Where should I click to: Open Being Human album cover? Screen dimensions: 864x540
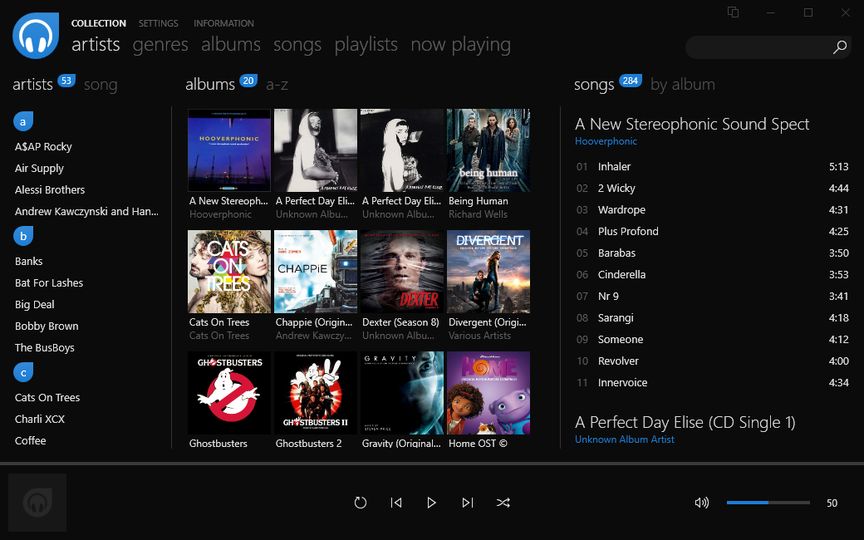(x=488, y=150)
